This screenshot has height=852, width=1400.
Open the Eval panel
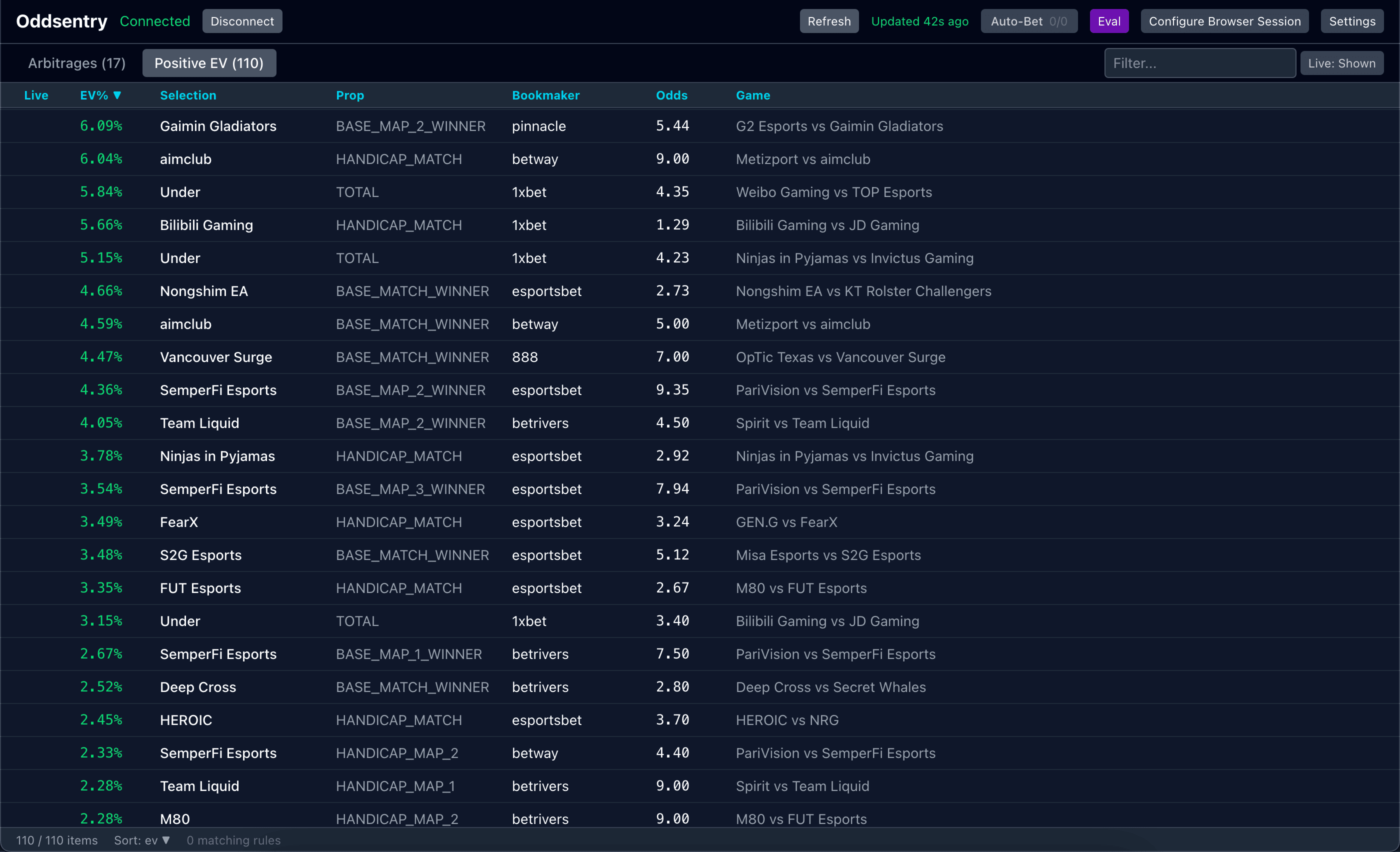pyautogui.click(x=1108, y=21)
